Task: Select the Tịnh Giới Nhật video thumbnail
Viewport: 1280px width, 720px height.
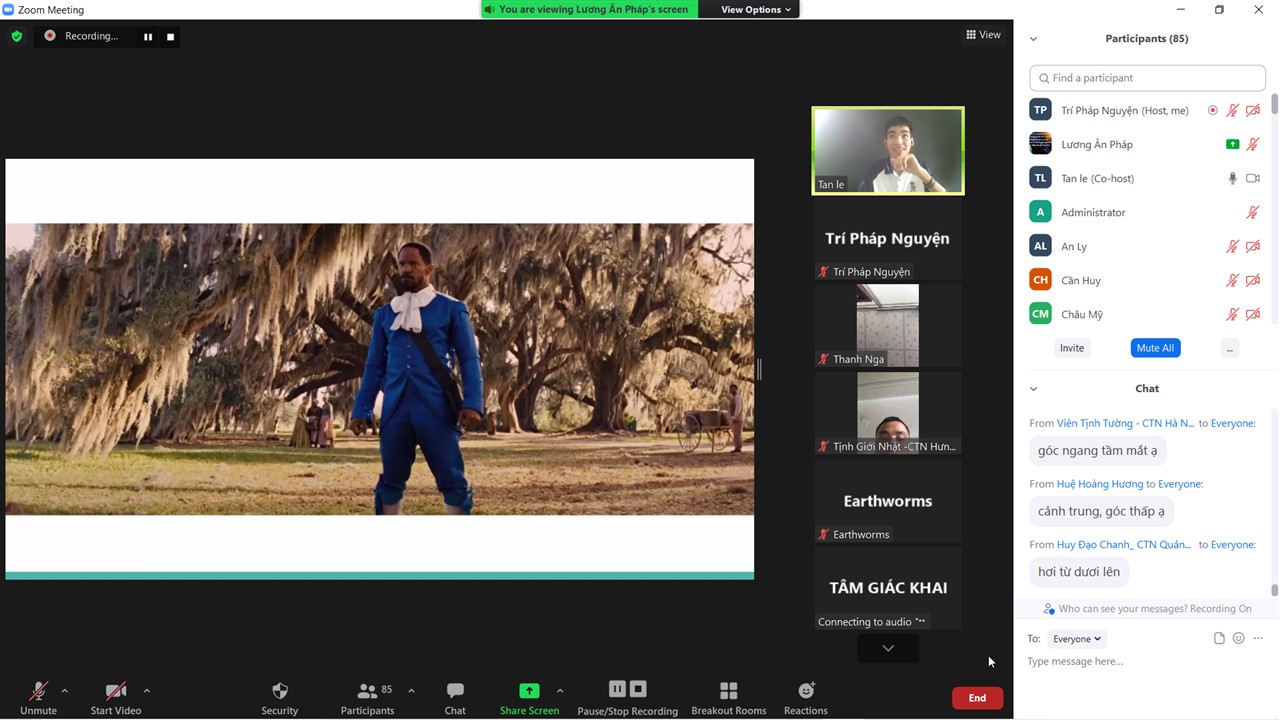Action: (x=888, y=412)
